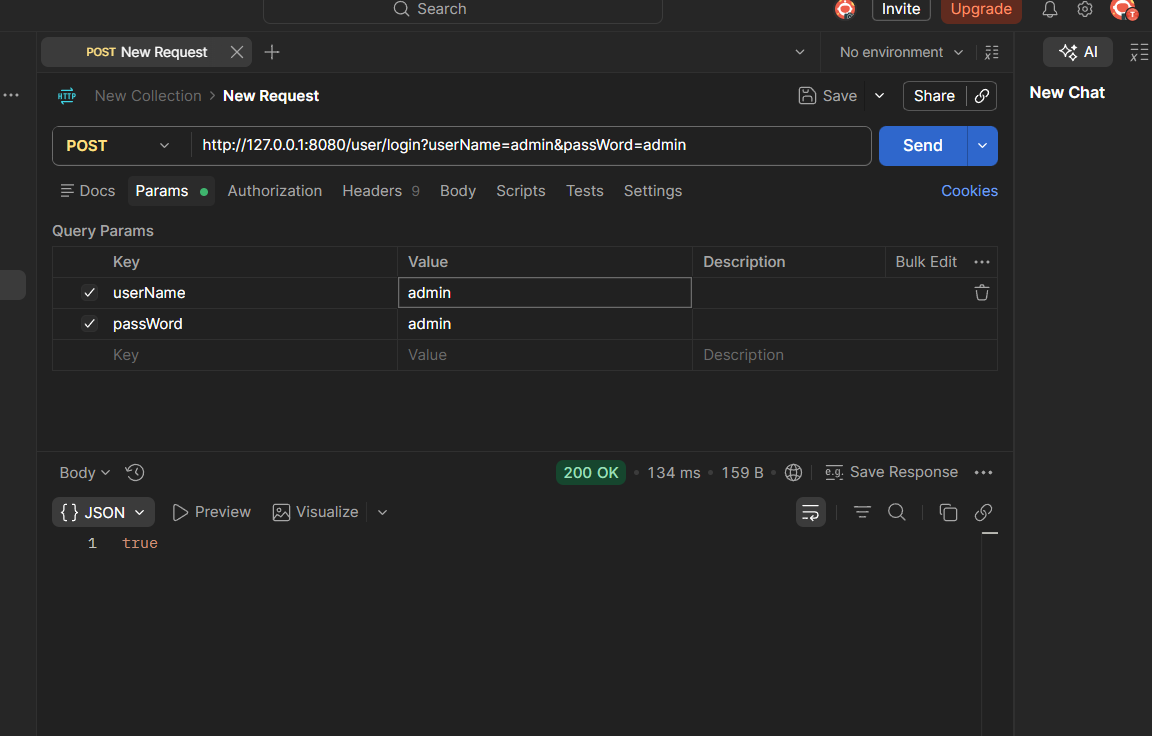The height and width of the screenshot is (736, 1152).
Task: Click the top Search bar
Action: [x=463, y=10]
